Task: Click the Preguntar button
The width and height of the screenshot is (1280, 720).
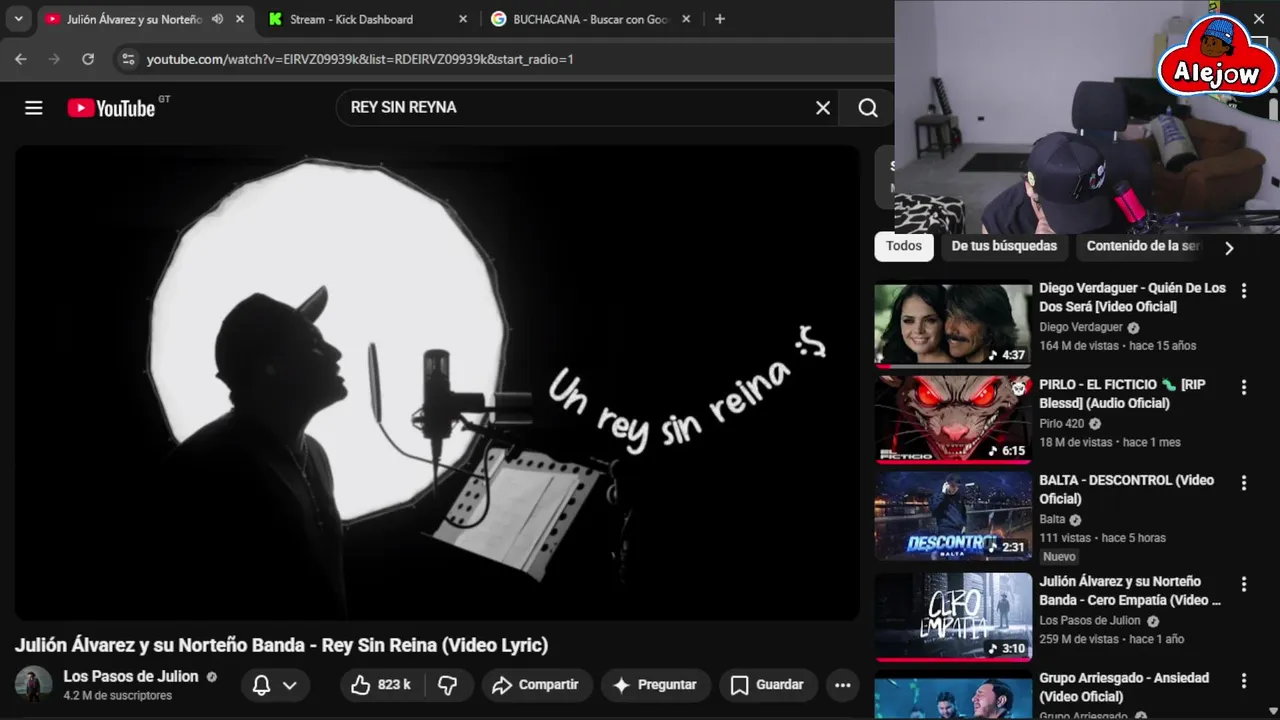Action: (x=655, y=685)
